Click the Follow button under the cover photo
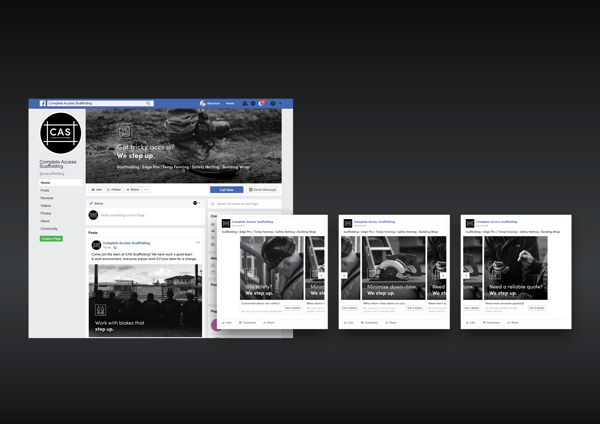The image size is (600, 424). (114, 189)
